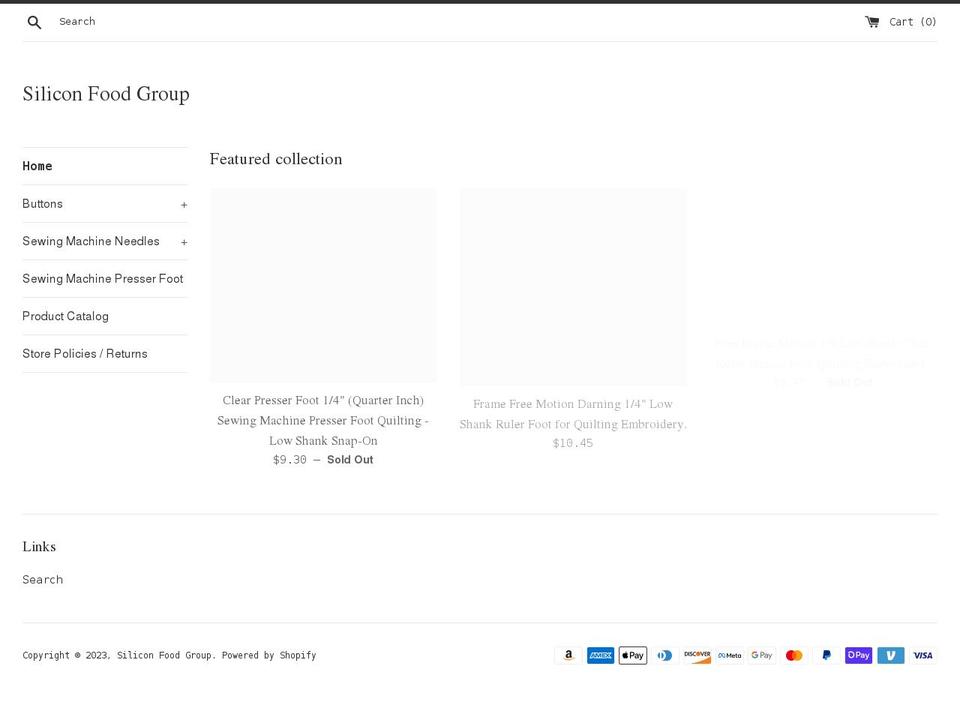960x720 pixels.
Task: Click the footer Search link
Action: (43, 579)
